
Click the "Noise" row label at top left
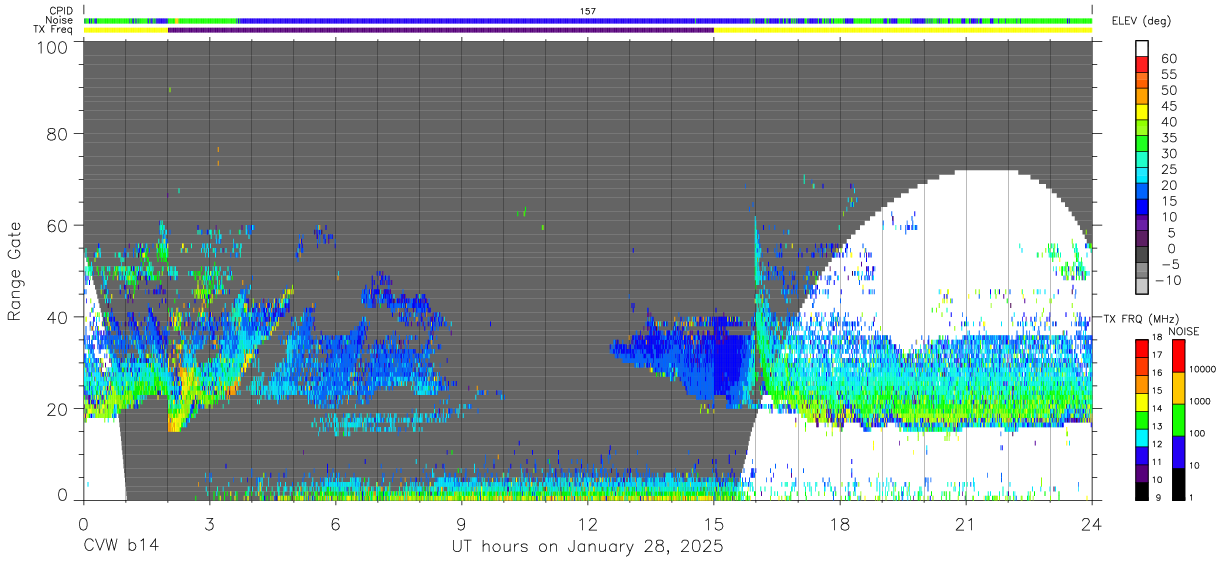58,20
